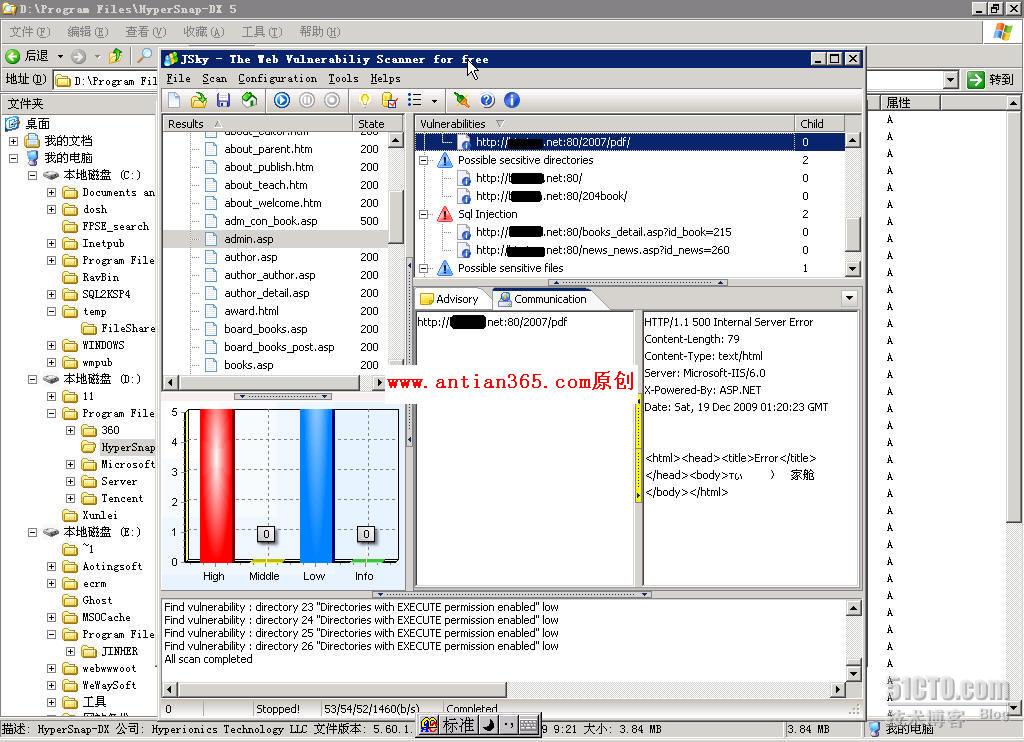
Task: Sort by the Vulnerabilities column header
Action: 605,123
